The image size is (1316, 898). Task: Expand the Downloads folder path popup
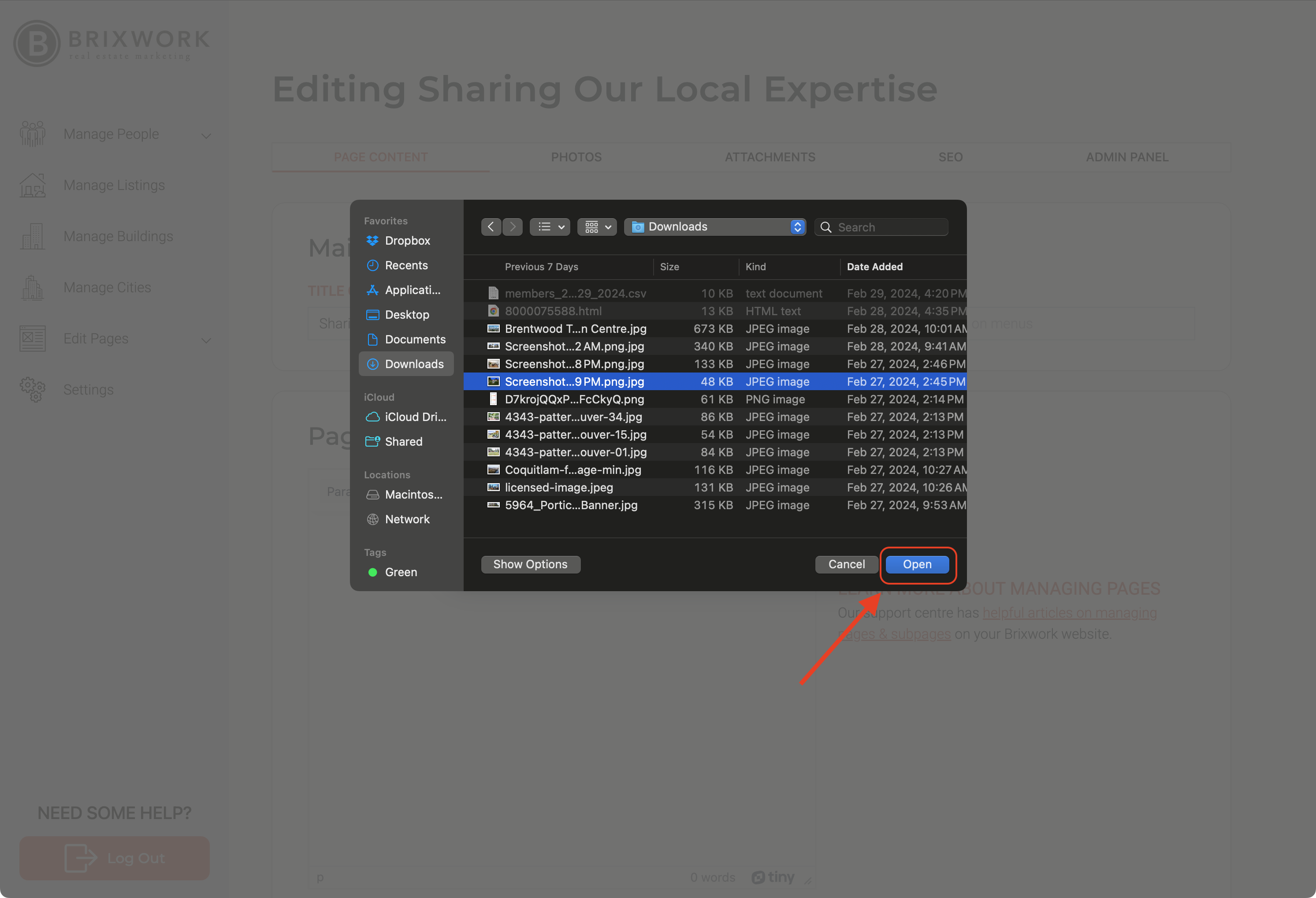pyautogui.click(x=714, y=227)
